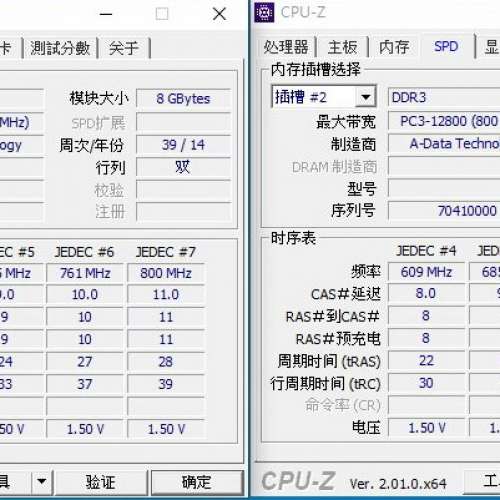Click tRC value 37 in JEDEC #6
500x500 pixels.
click(x=85, y=384)
